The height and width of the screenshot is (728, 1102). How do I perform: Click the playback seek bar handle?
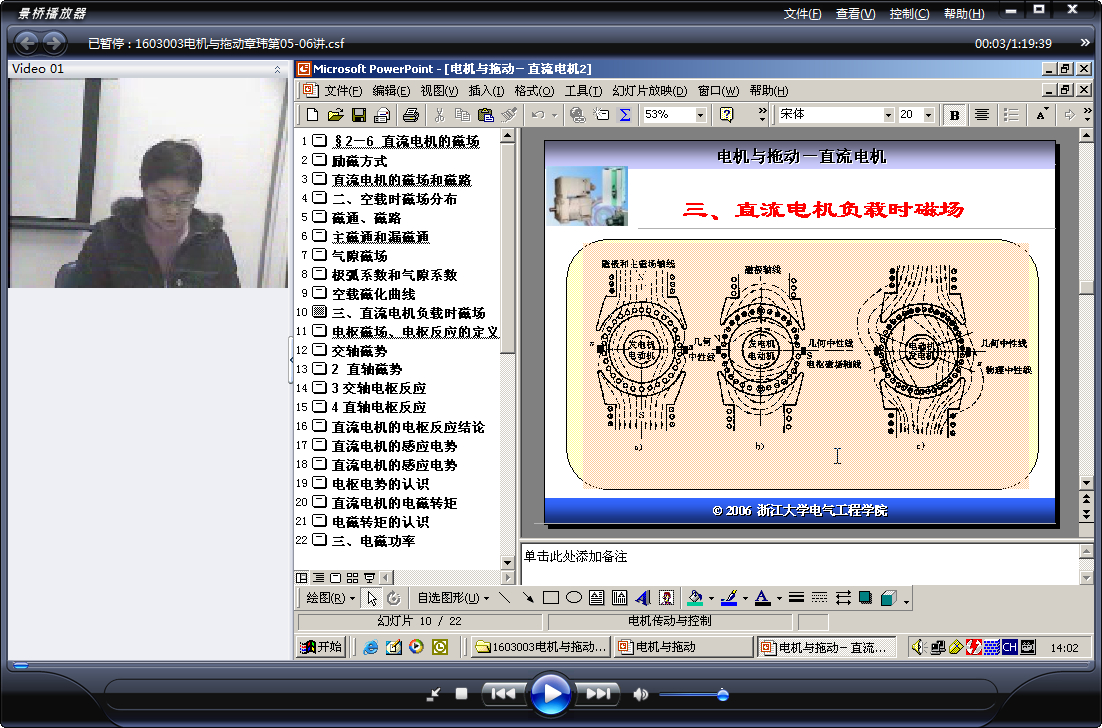tap(21, 665)
